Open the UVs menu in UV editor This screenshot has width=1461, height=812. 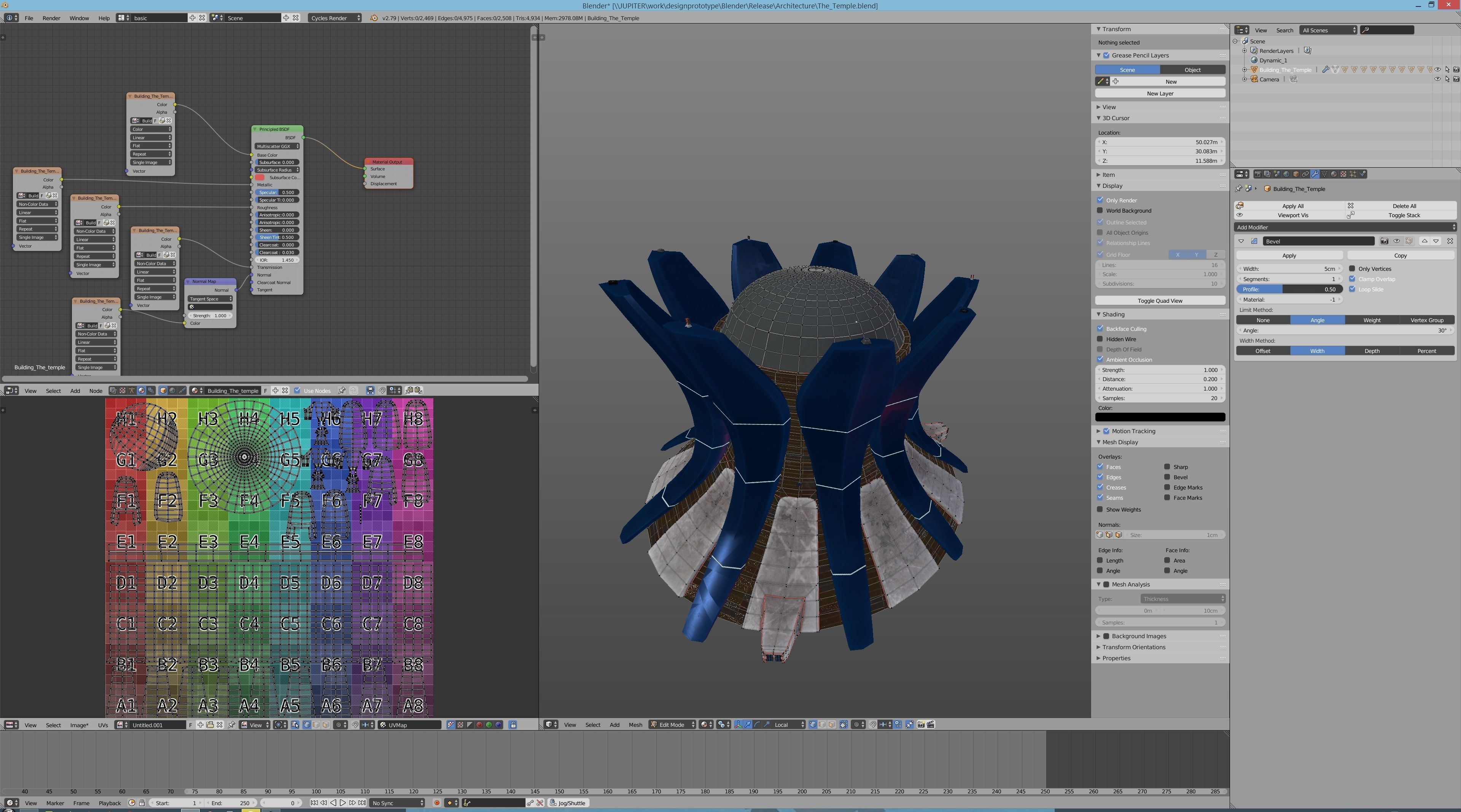pos(103,725)
